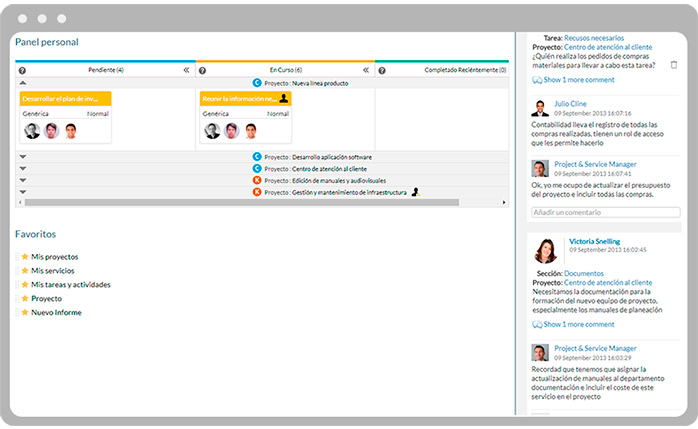Screen dimensions: 698x429
Task: Expand the Centro de atención al cliente row
Action: click(x=23, y=168)
